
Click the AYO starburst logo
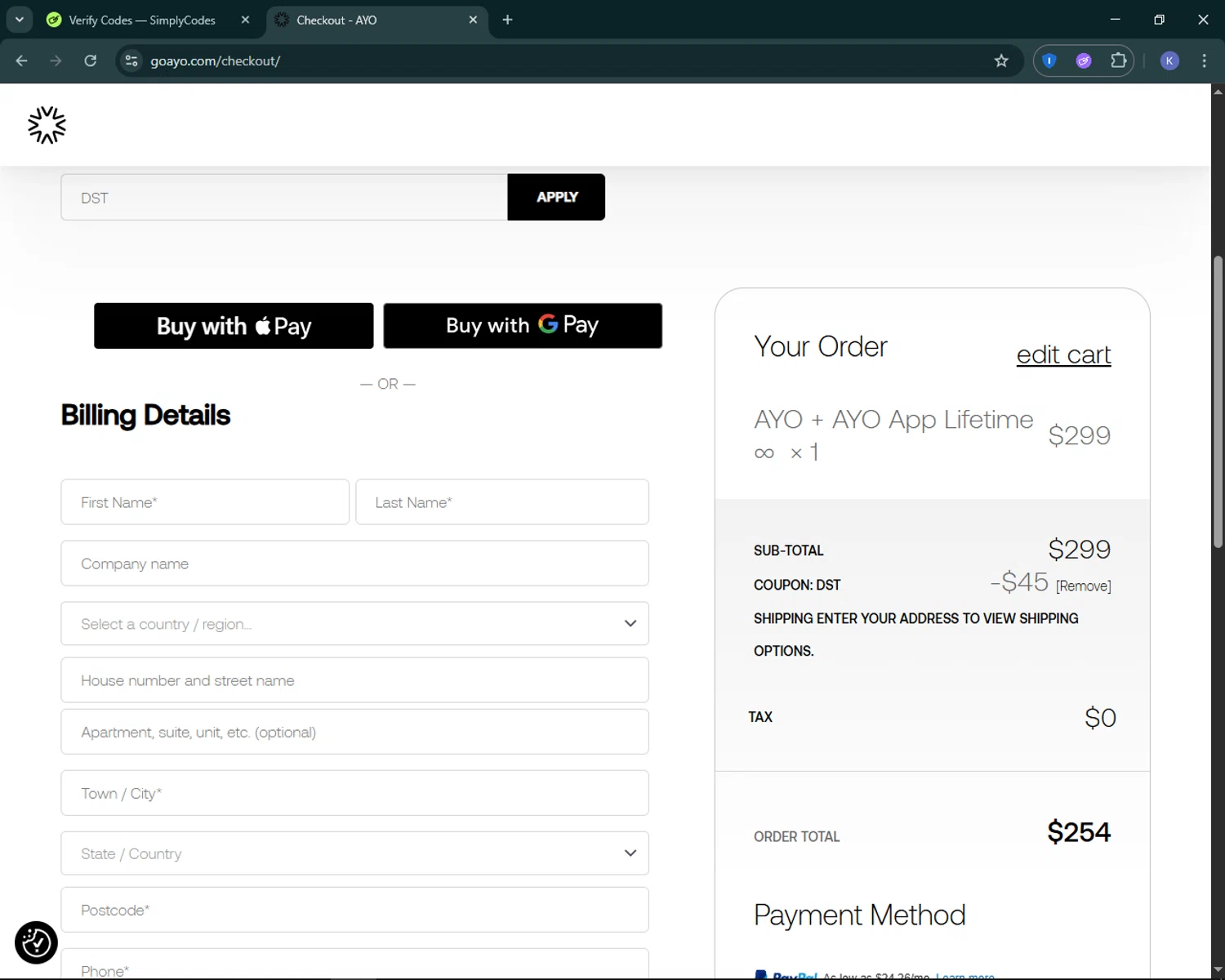coord(47,125)
